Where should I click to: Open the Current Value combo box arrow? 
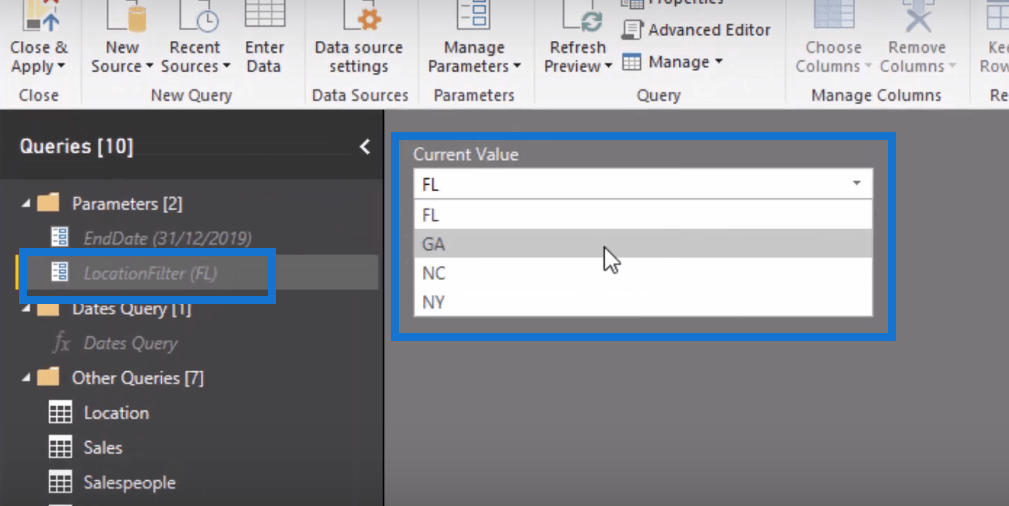tap(856, 183)
